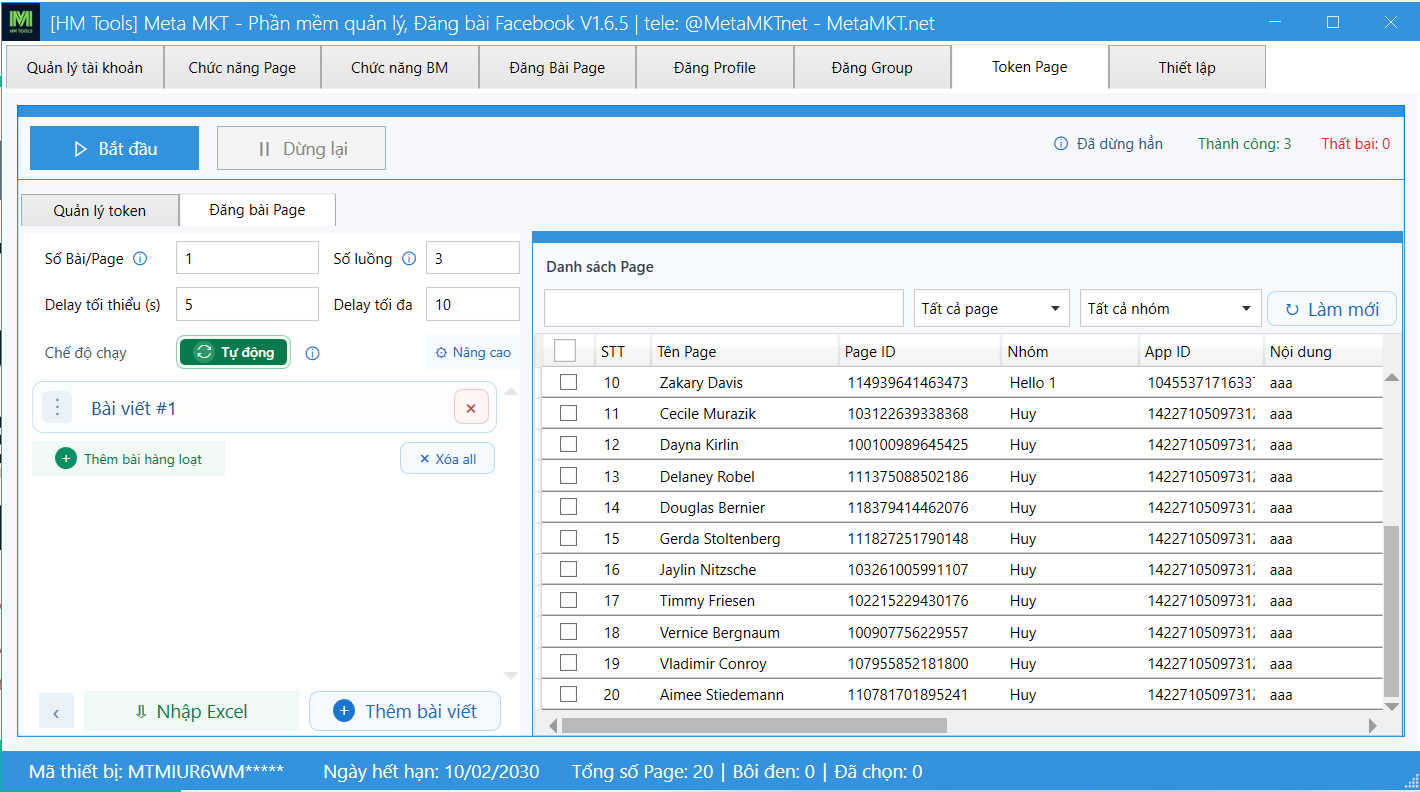Click the Dừng lại pause button
Screen dimensions: 1420x792
tap(301, 148)
